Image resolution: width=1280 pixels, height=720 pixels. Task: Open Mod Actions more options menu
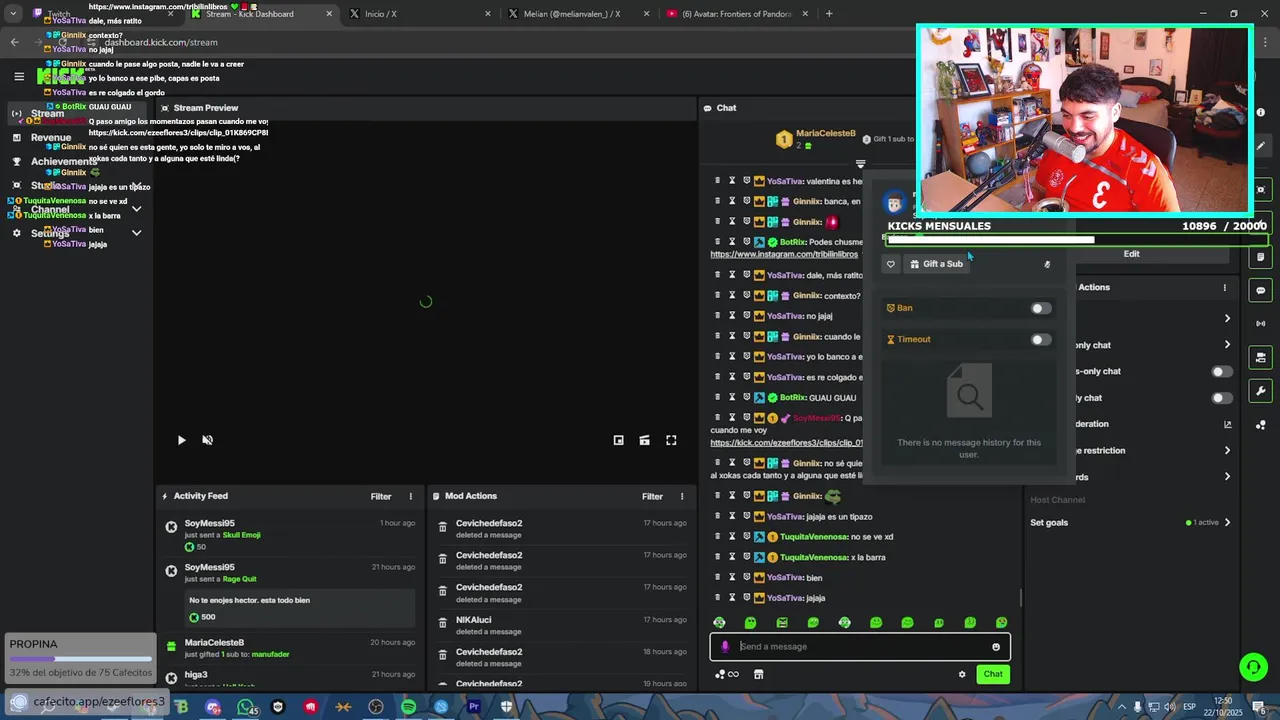[x=682, y=496]
